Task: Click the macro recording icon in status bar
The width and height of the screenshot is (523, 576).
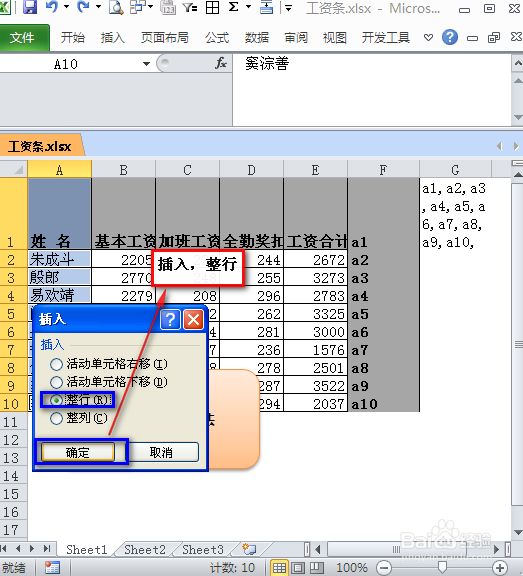Action: pos(53,567)
